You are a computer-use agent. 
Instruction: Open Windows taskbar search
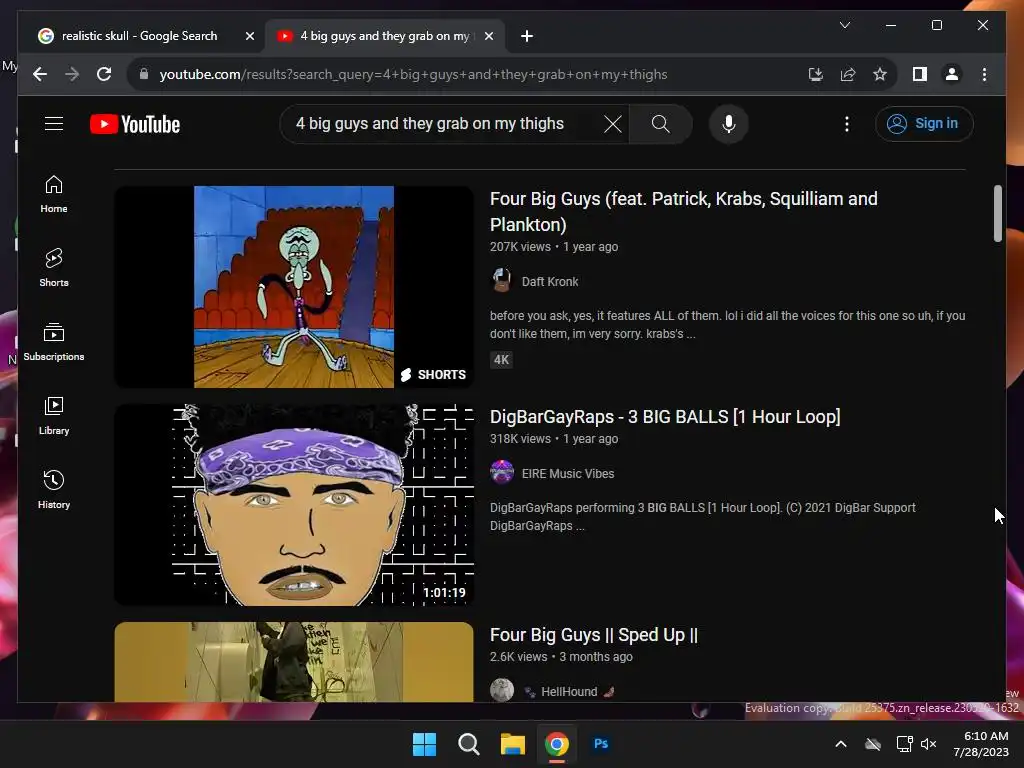pyautogui.click(x=468, y=744)
